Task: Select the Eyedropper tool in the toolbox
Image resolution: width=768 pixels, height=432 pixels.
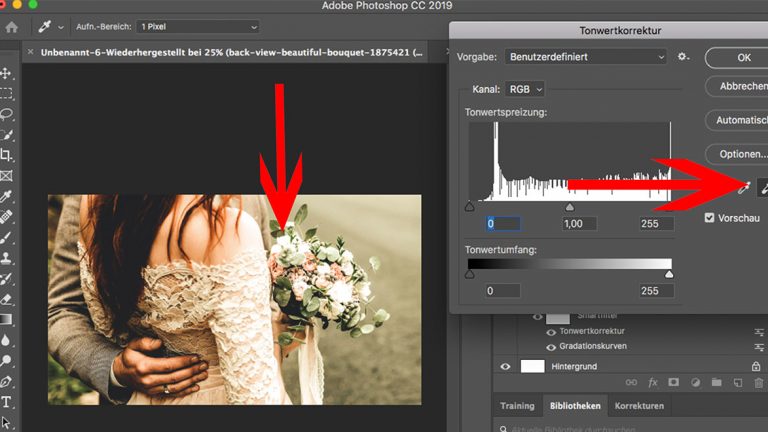Action: (6, 196)
